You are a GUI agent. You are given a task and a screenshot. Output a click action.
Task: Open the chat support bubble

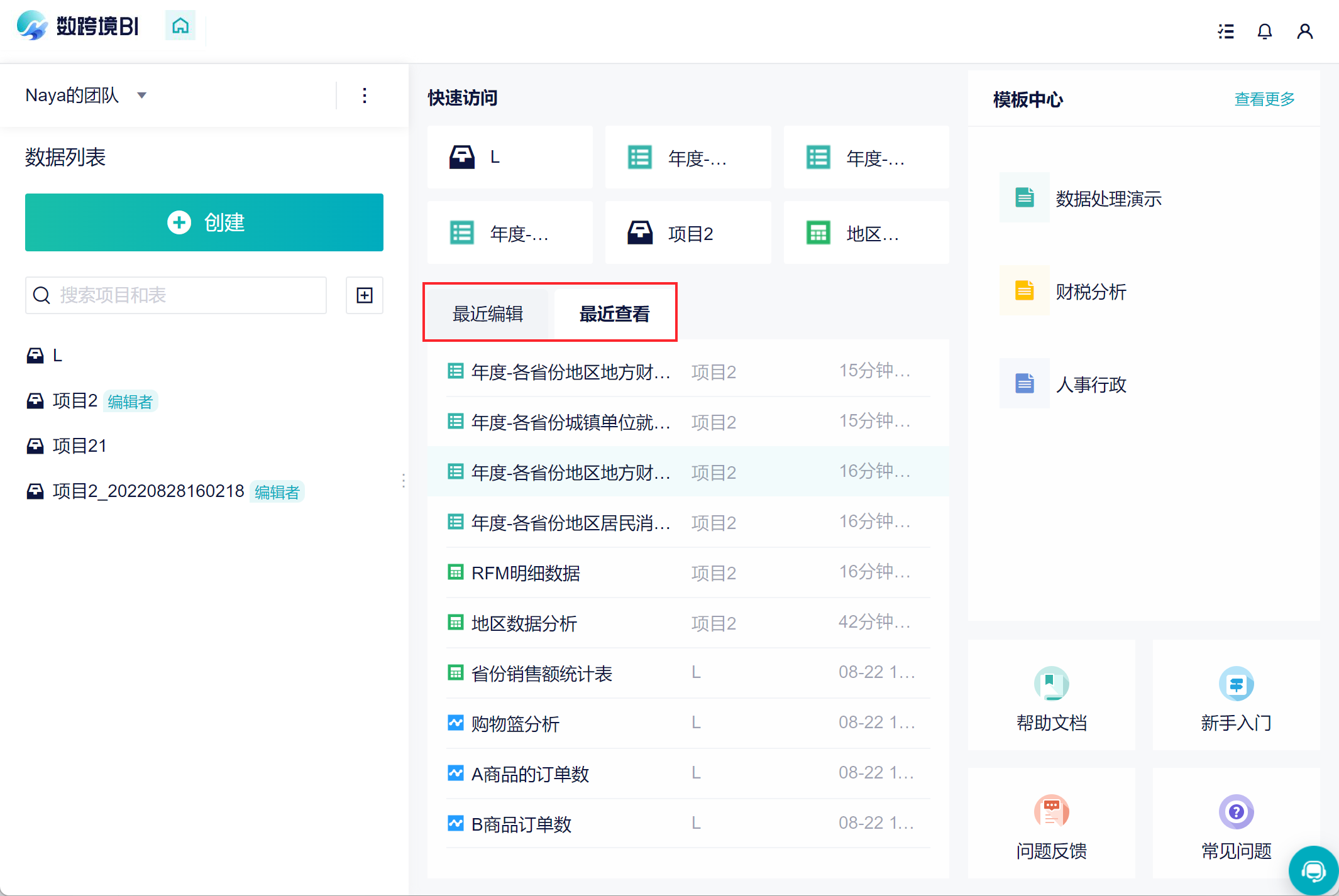point(1313,871)
